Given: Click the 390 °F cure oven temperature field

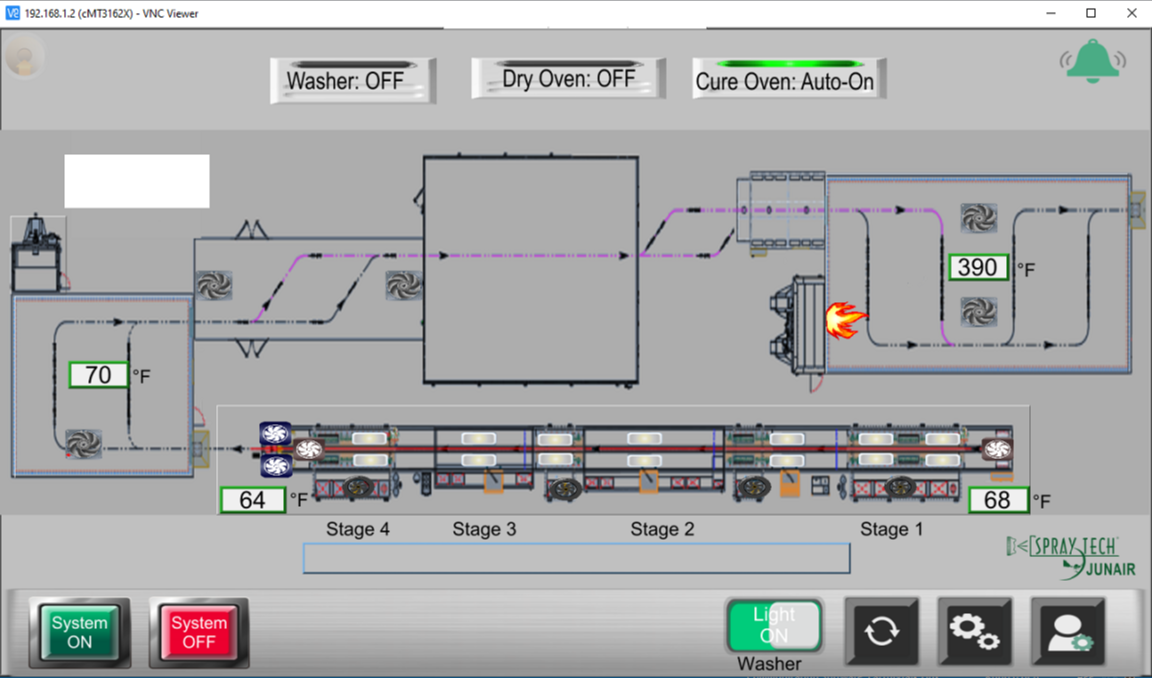Looking at the screenshot, I should pyautogui.click(x=977, y=267).
